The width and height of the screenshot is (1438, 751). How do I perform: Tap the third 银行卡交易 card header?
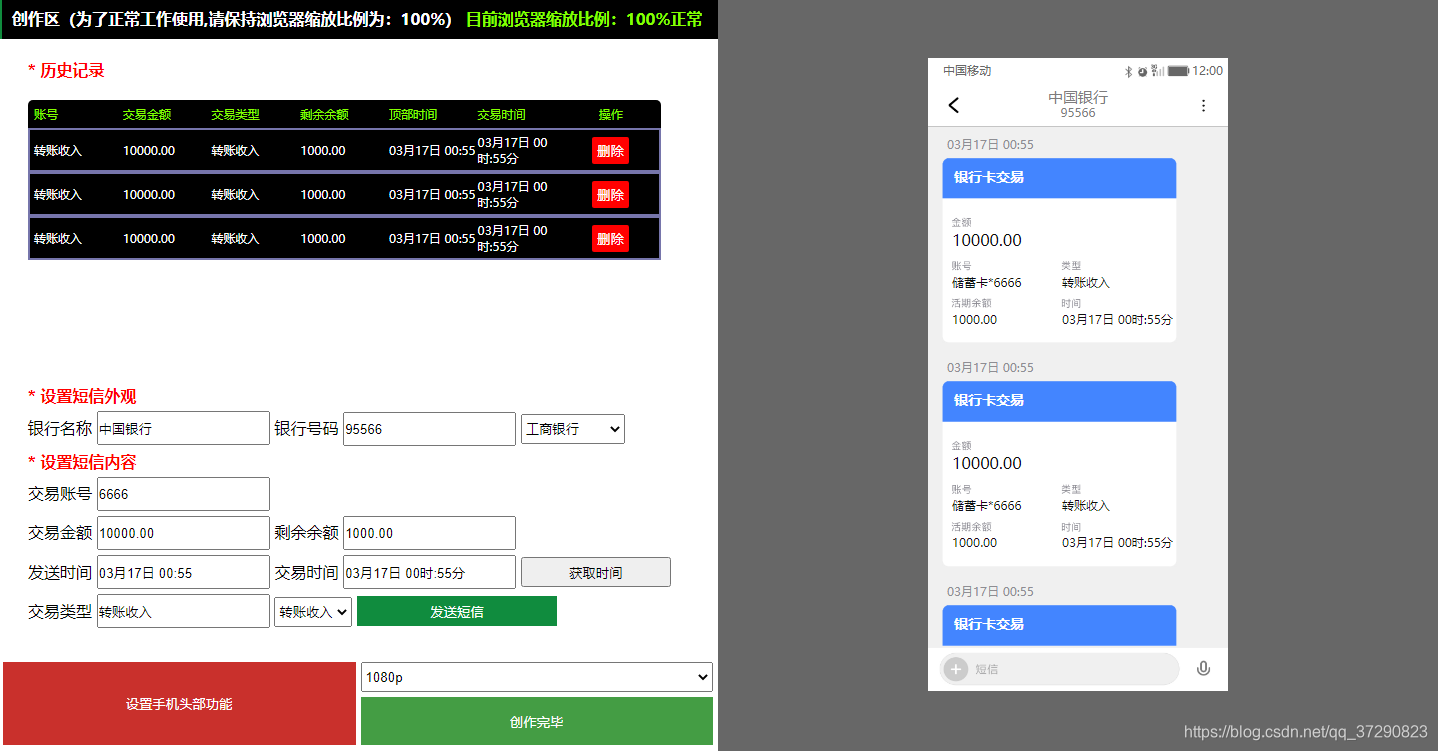tap(1059, 625)
